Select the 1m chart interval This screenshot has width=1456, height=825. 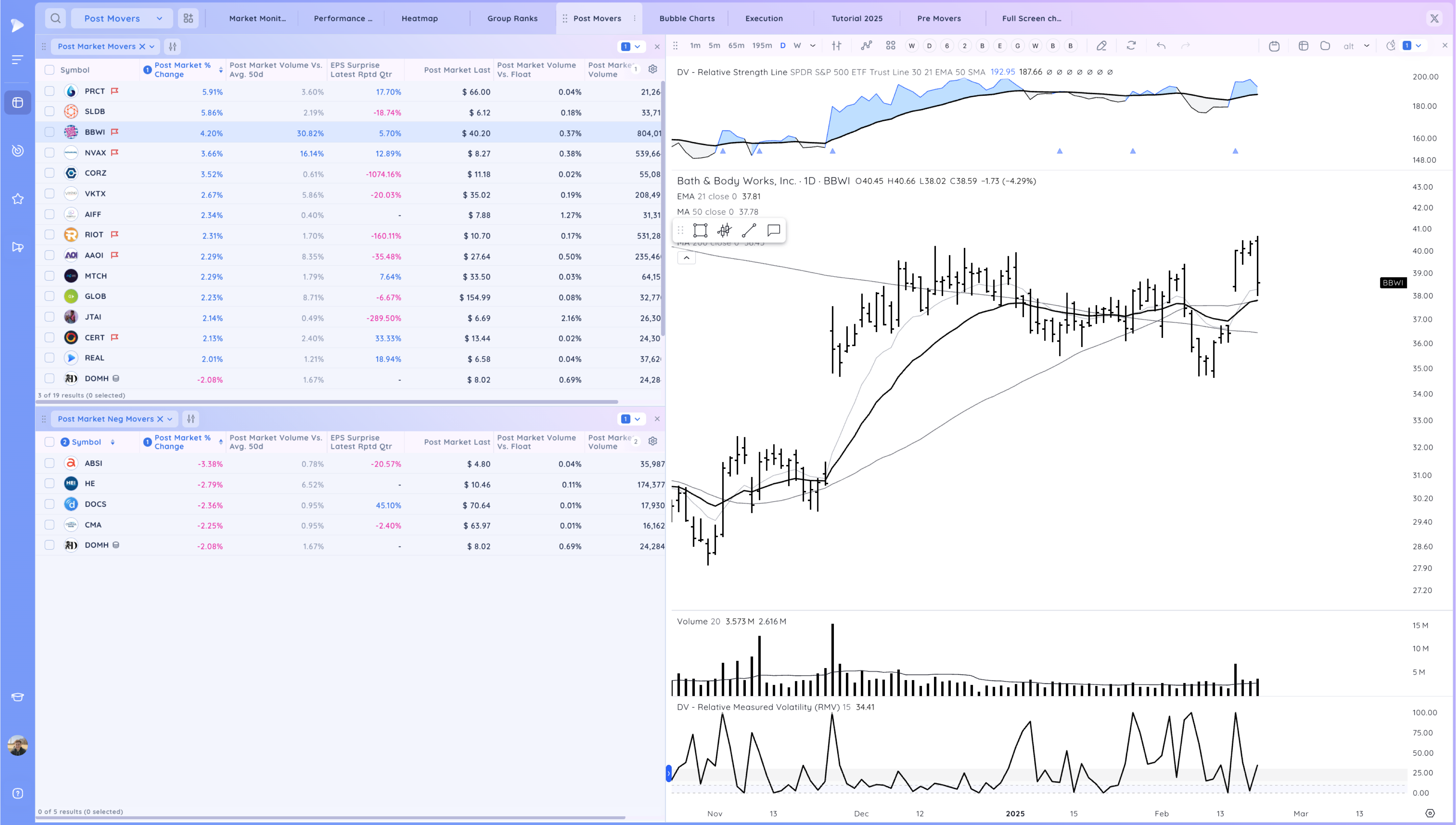click(x=695, y=46)
